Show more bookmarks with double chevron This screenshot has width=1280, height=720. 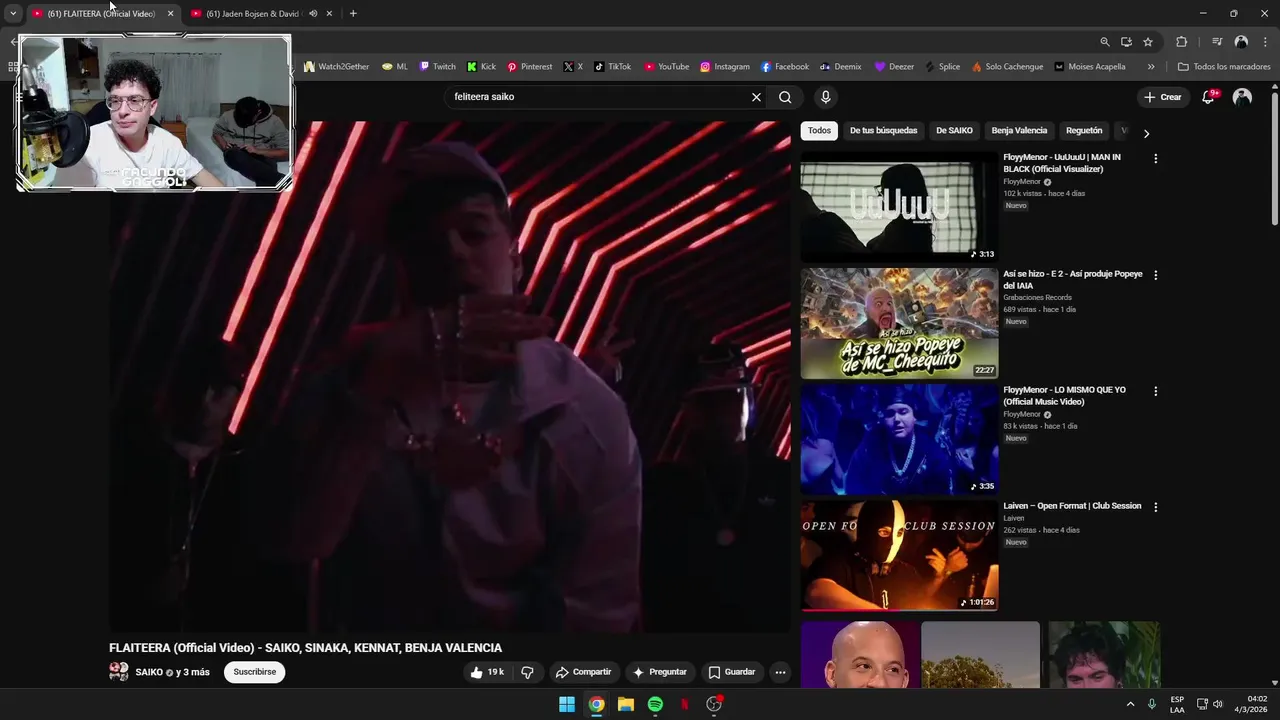click(1151, 67)
